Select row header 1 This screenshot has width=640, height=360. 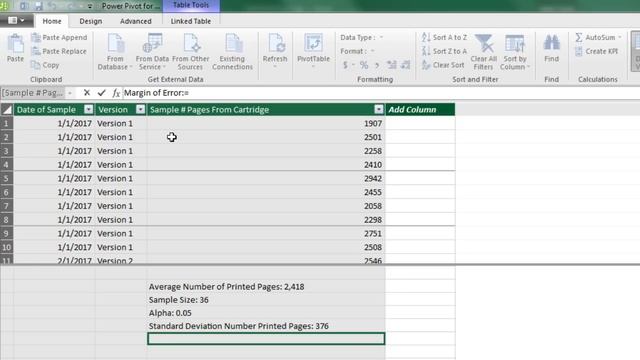(7, 123)
